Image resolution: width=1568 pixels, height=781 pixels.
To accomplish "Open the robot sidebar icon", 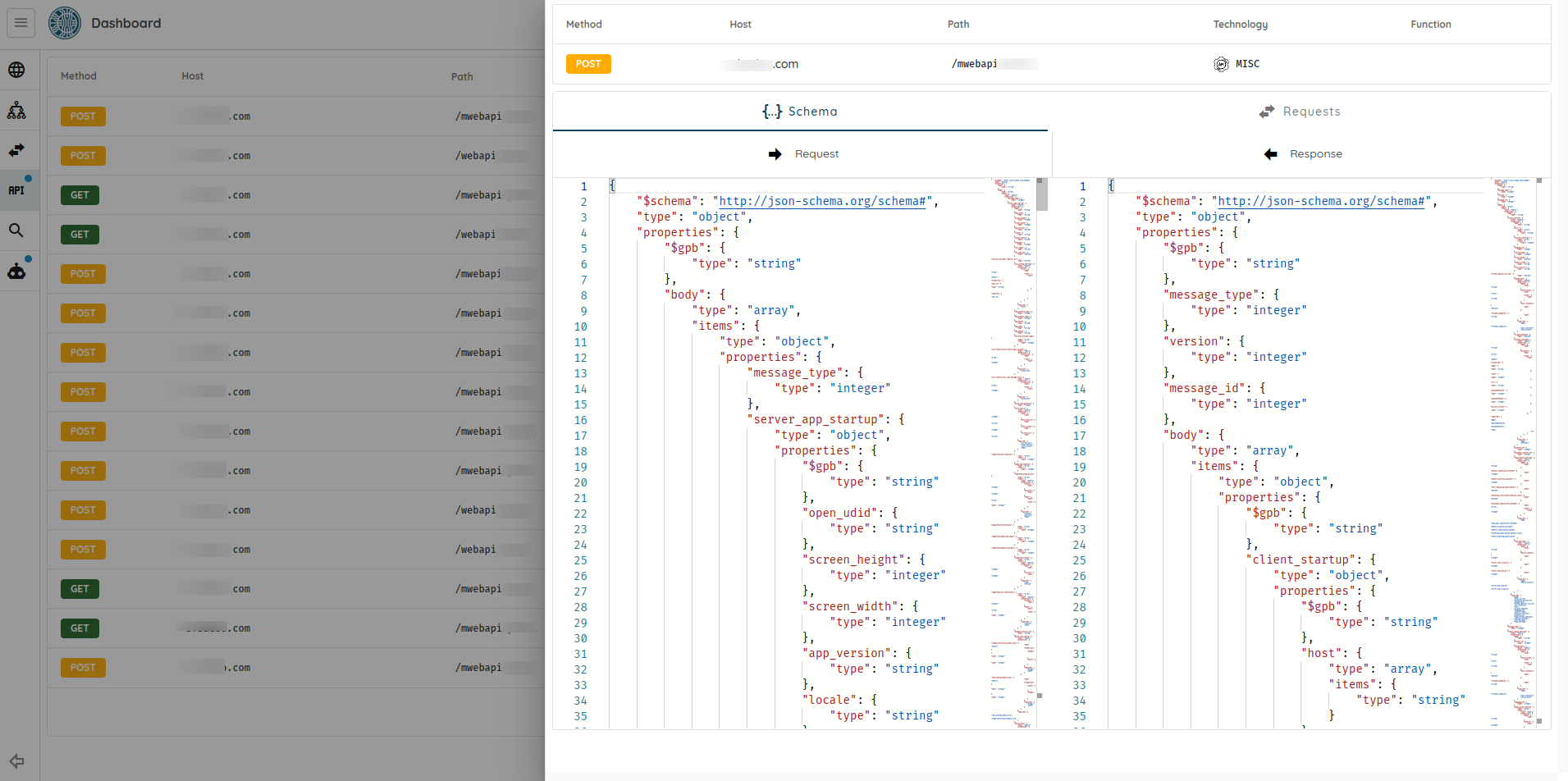I will [16, 271].
